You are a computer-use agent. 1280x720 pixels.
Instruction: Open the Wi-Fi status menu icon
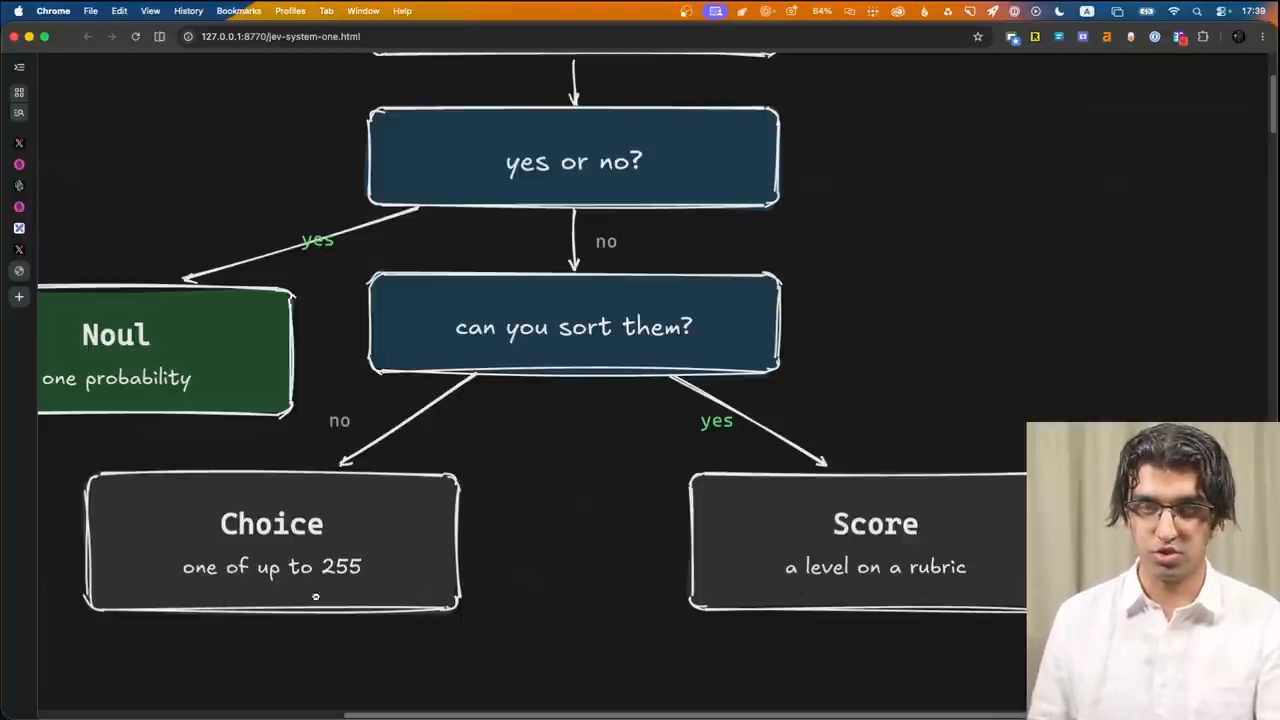pyautogui.click(x=1174, y=11)
